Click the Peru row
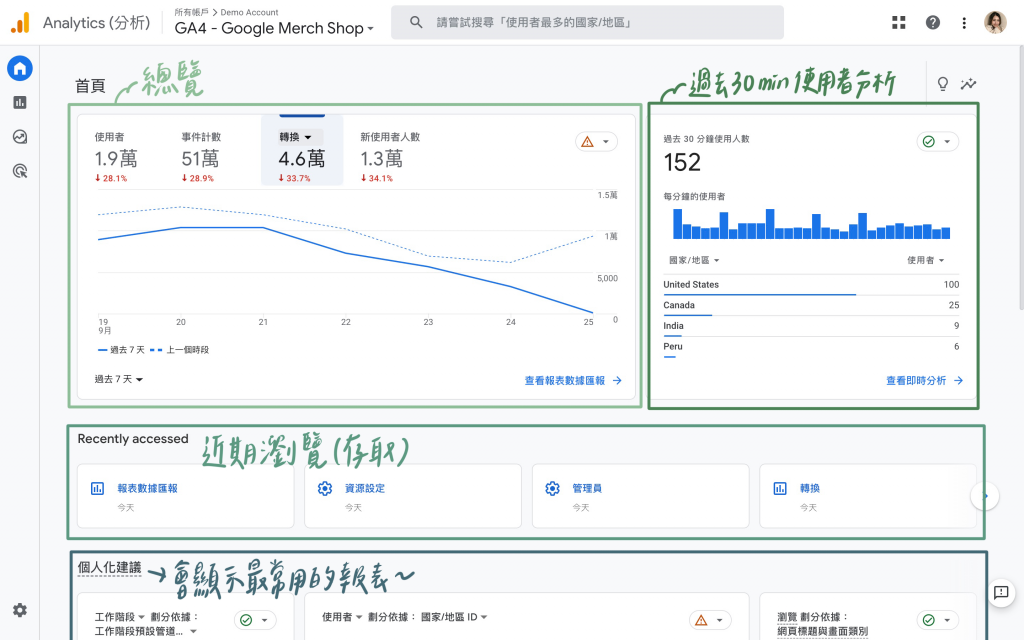The image size is (1024, 640). pyautogui.click(x=811, y=348)
